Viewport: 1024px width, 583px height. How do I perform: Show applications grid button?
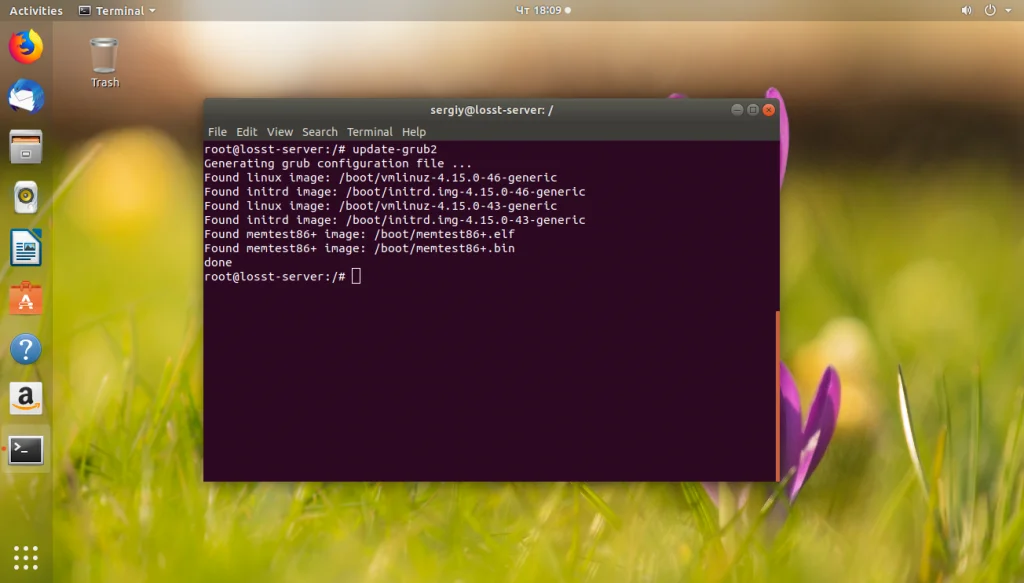point(25,558)
